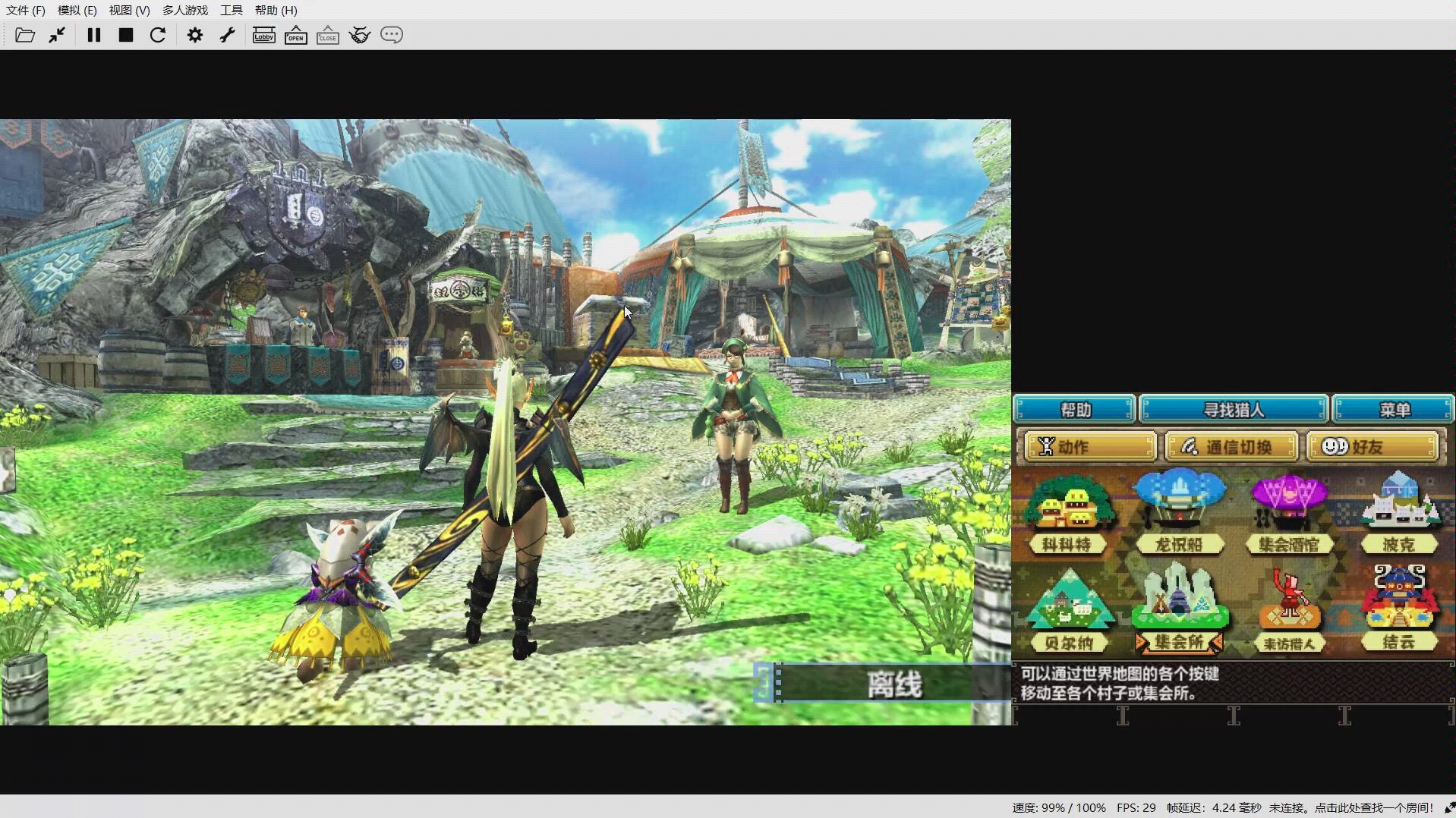This screenshot has height=818, width=1456.
Task: Click the greyed CLOSE room sign
Action: pos(327,35)
